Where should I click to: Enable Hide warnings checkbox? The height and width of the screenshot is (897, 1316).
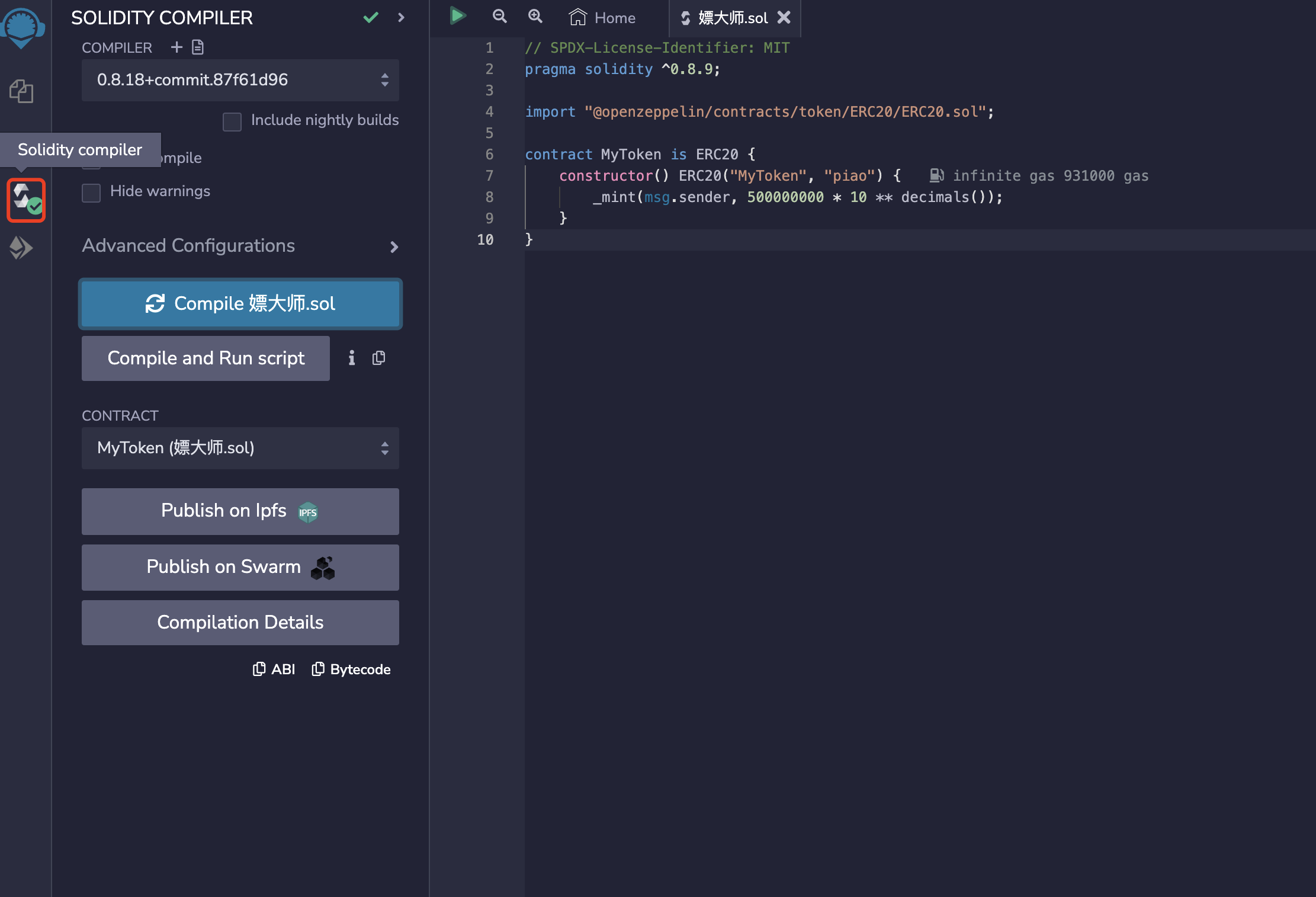91,193
